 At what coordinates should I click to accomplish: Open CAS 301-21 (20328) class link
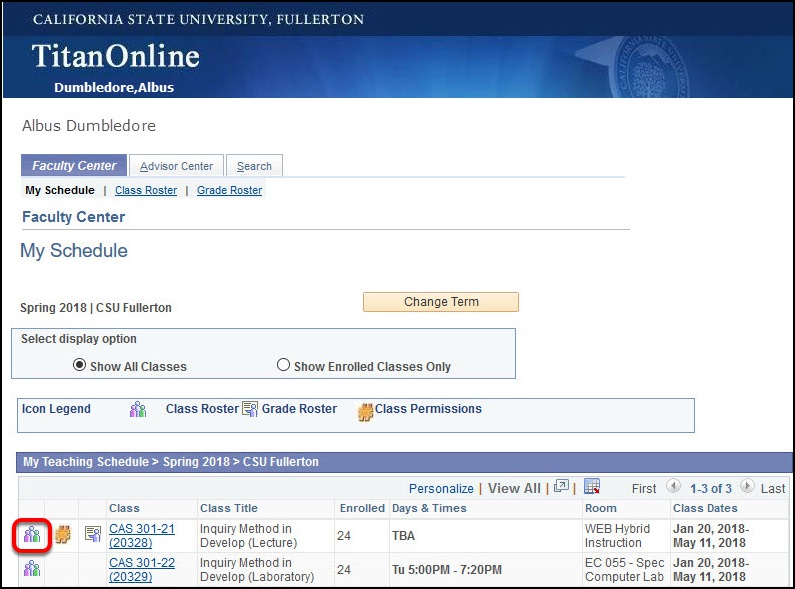tap(142, 536)
